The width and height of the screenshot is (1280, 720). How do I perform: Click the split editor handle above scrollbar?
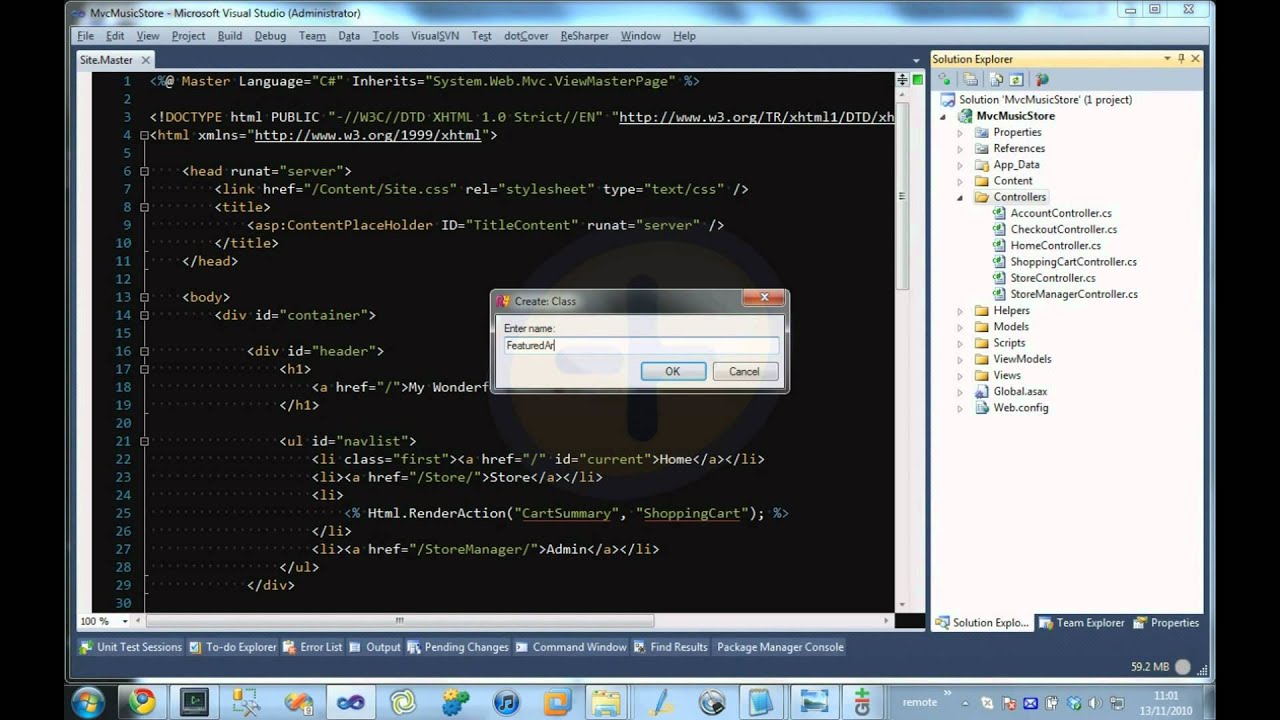(x=902, y=80)
